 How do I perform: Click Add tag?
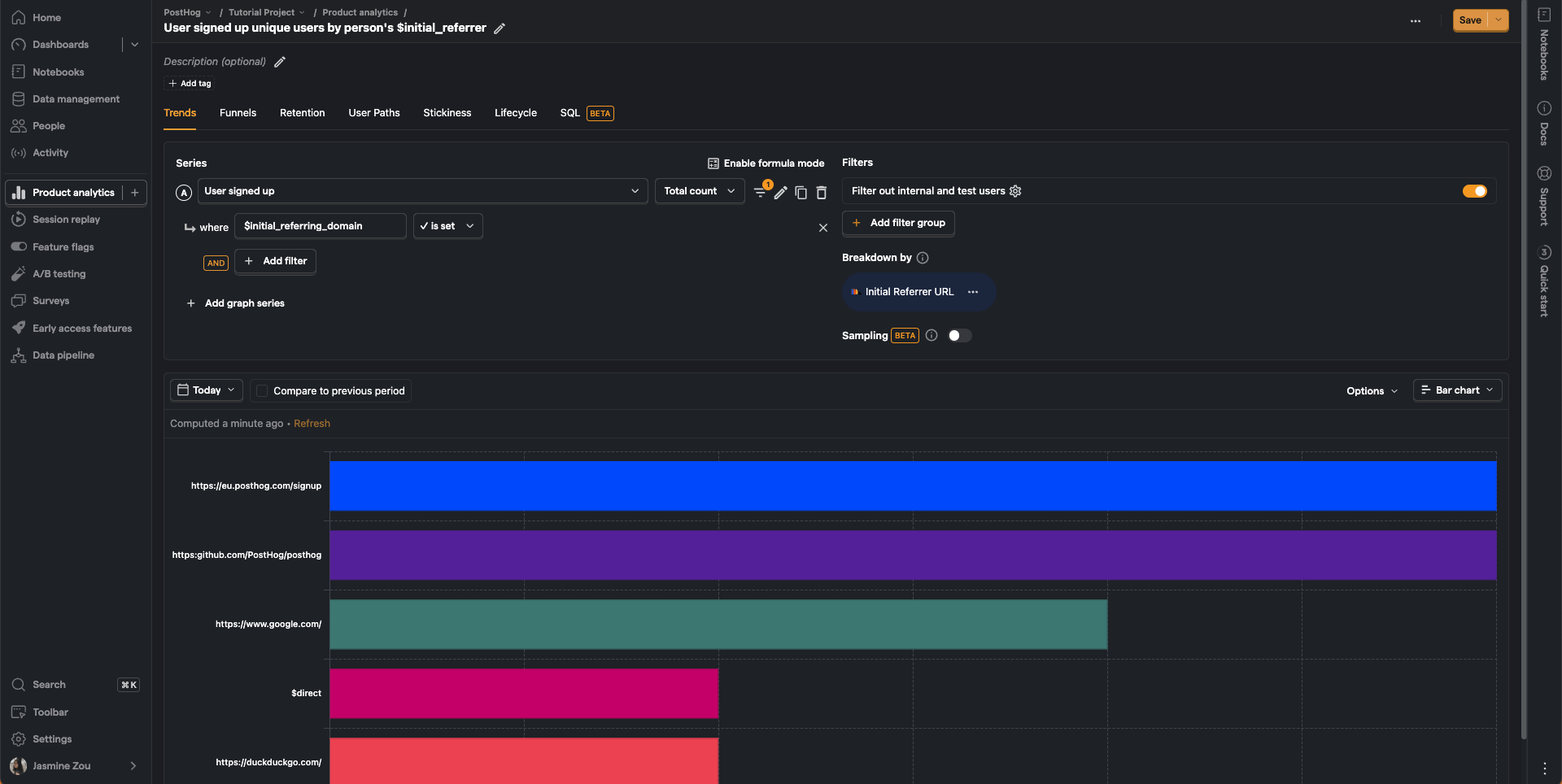pos(190,84)
